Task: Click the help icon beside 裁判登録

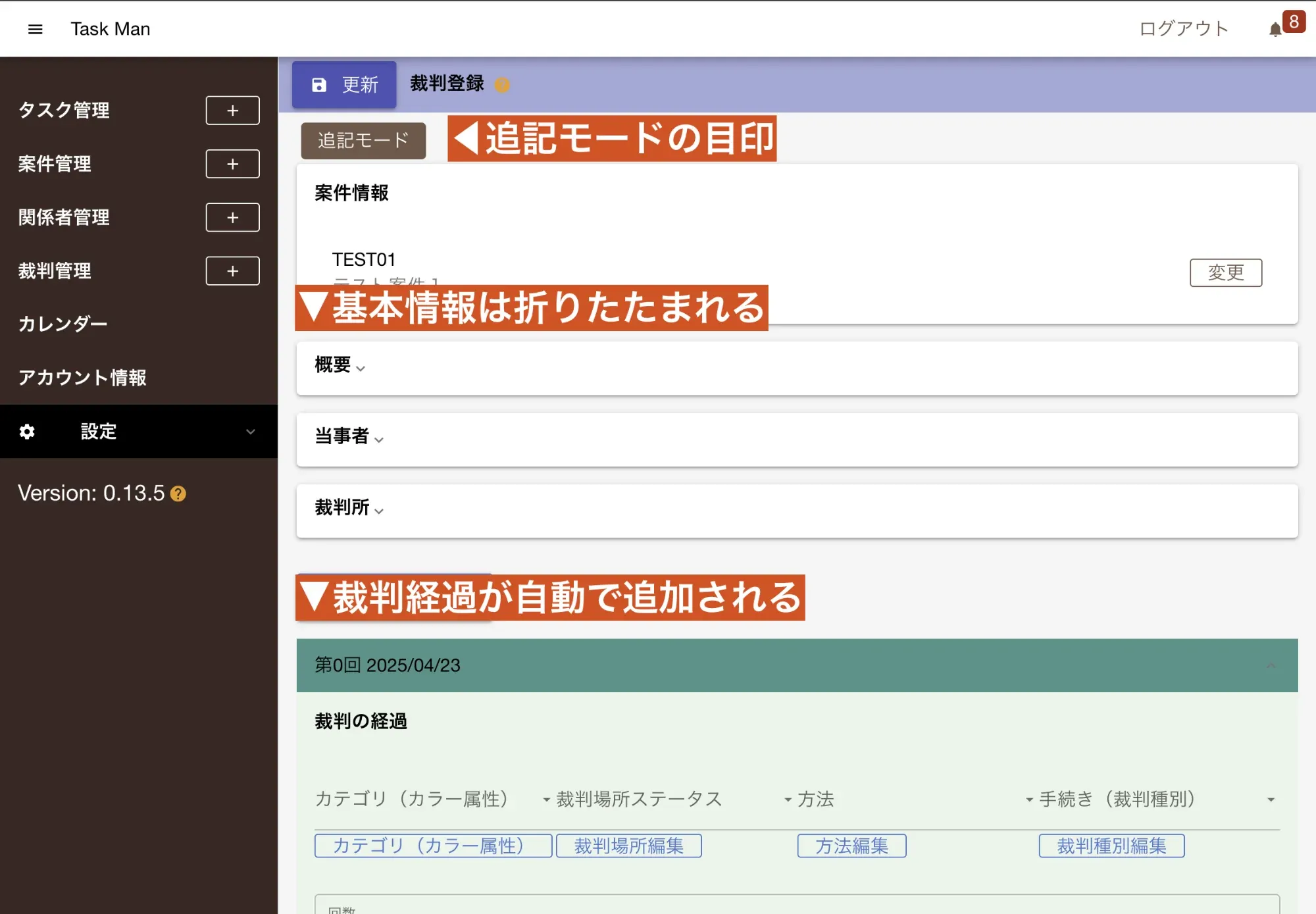Action: (x=502, y=85)
